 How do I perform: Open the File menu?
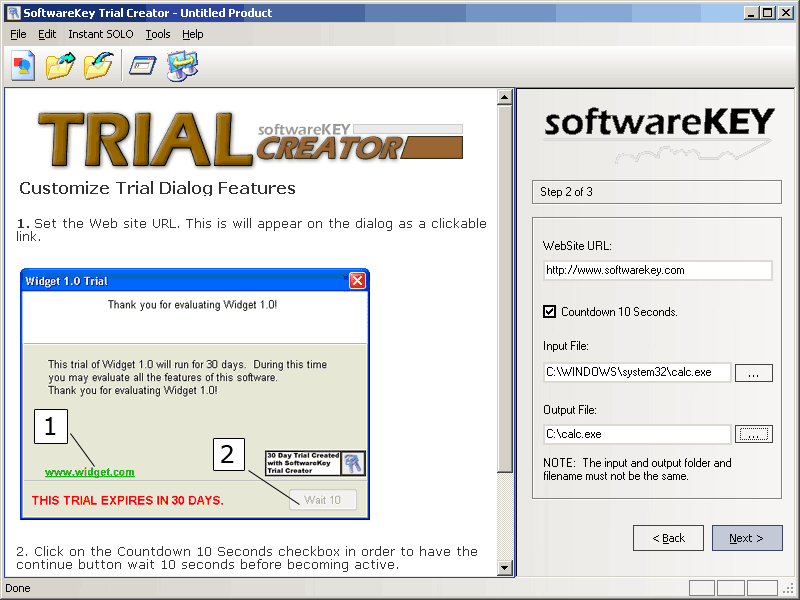coord(18,34)
